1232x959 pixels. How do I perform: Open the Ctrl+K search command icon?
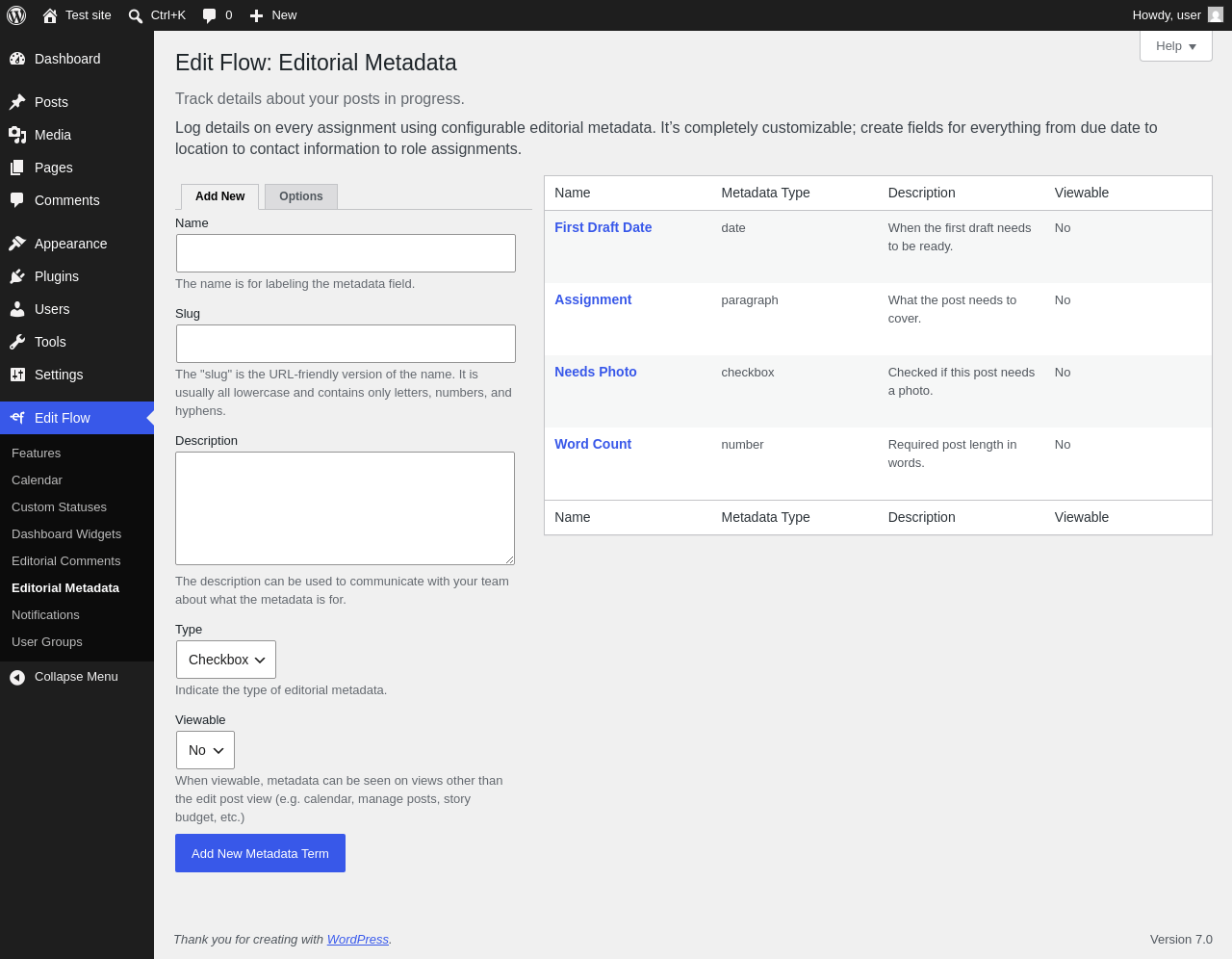click(x=136, y=15)
